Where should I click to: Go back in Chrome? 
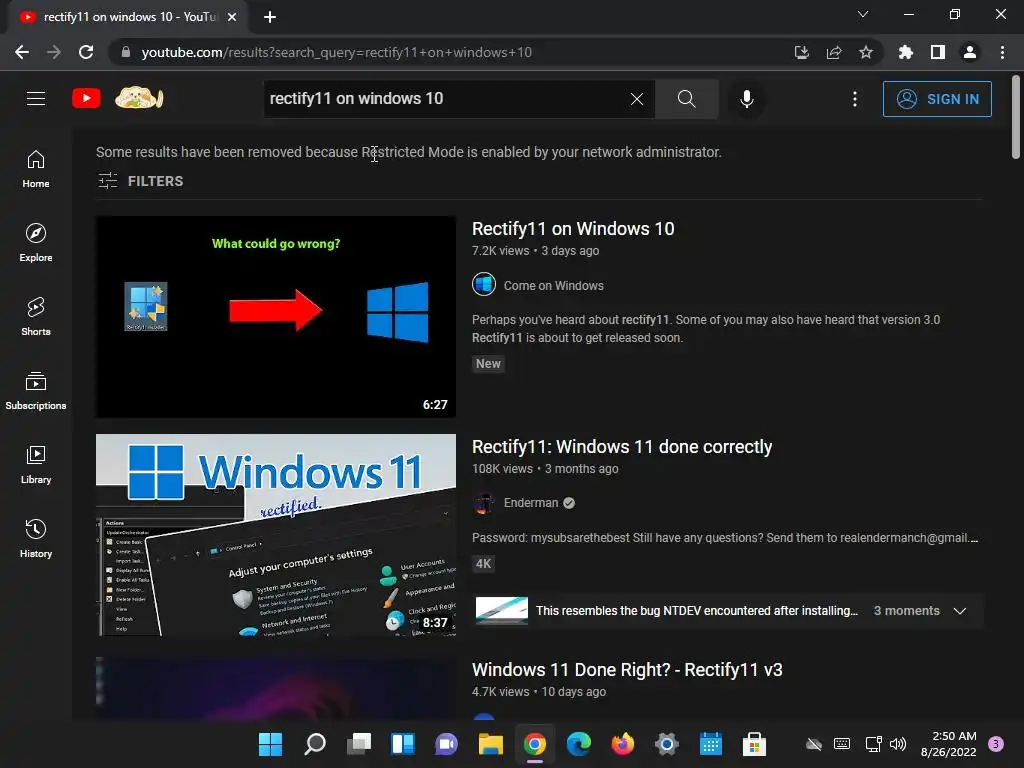click(22, 52)
